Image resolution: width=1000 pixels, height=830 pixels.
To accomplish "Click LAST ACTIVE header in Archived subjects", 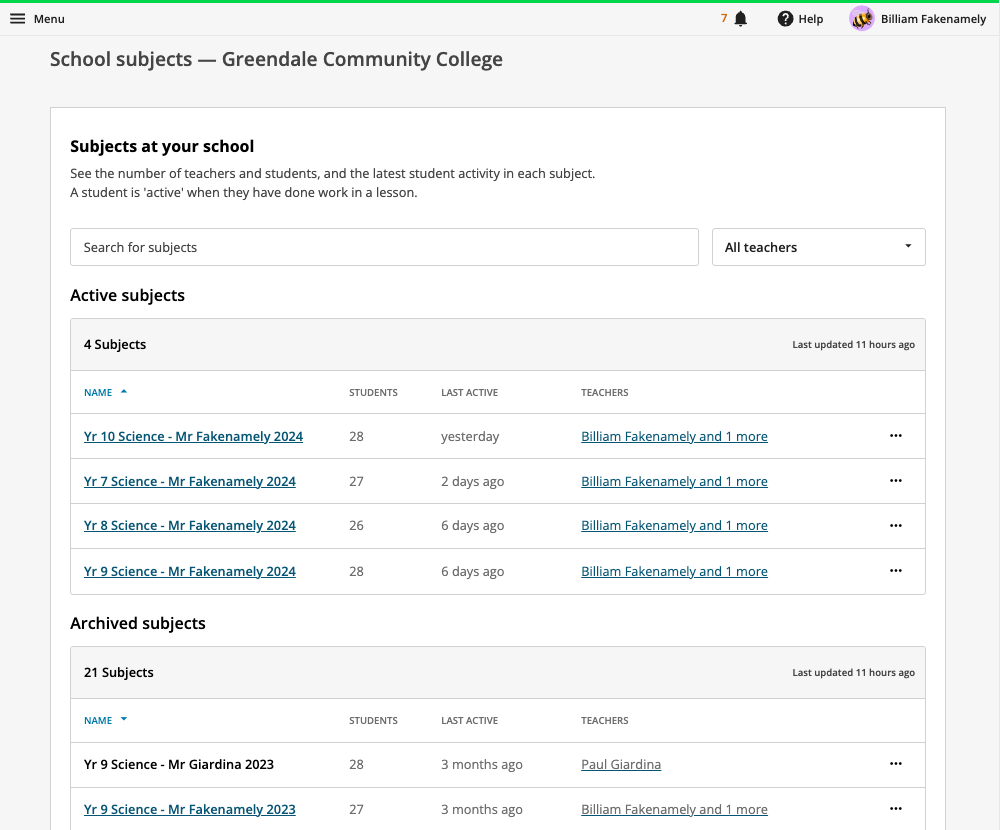I will point(469,720).
